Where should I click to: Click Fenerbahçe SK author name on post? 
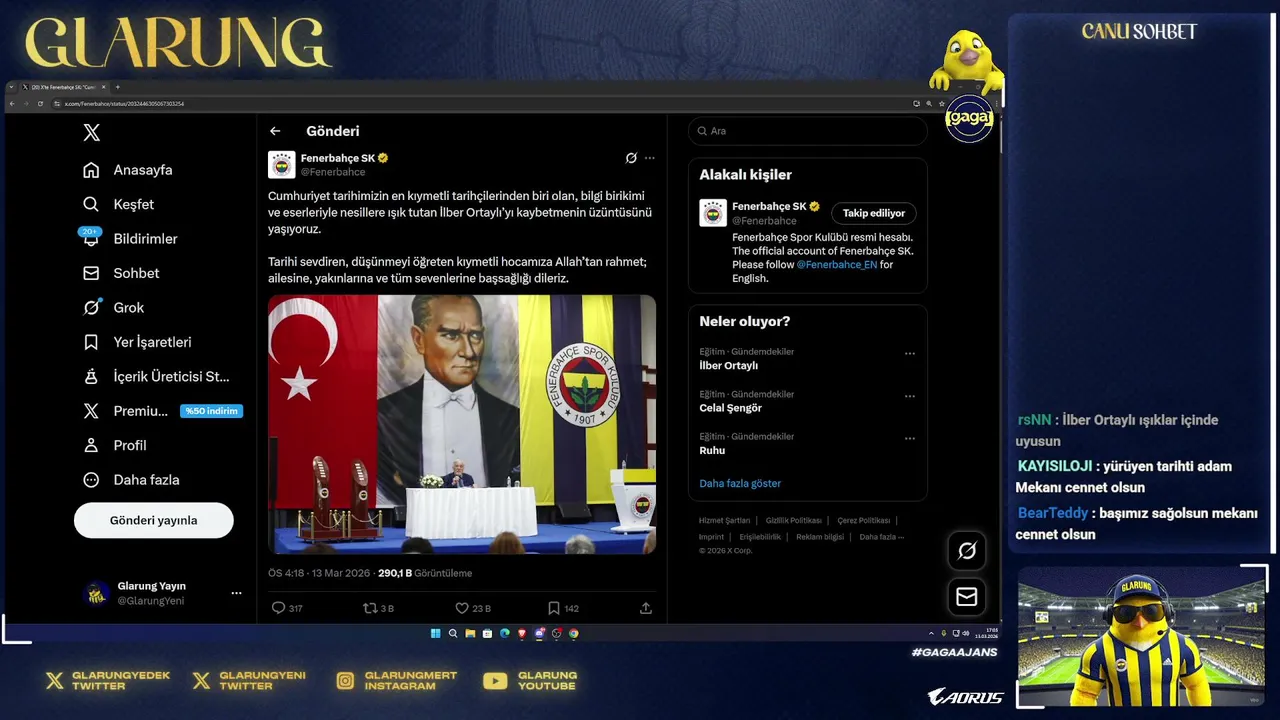338,158
